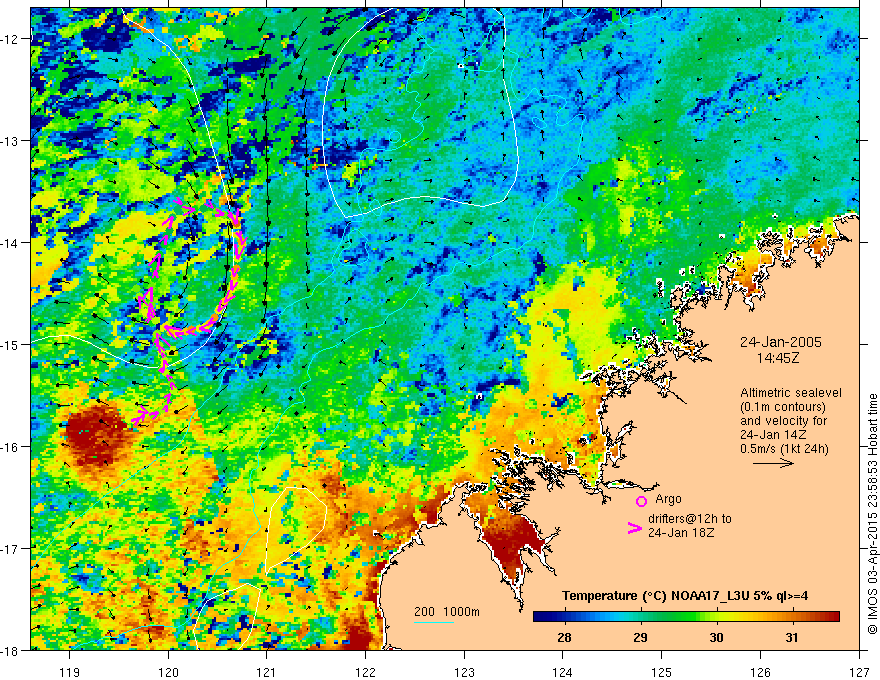Click the IMOS copyright timestamp text
The width and height of the screenshot is (880, 680).
(x=872, y=514)
